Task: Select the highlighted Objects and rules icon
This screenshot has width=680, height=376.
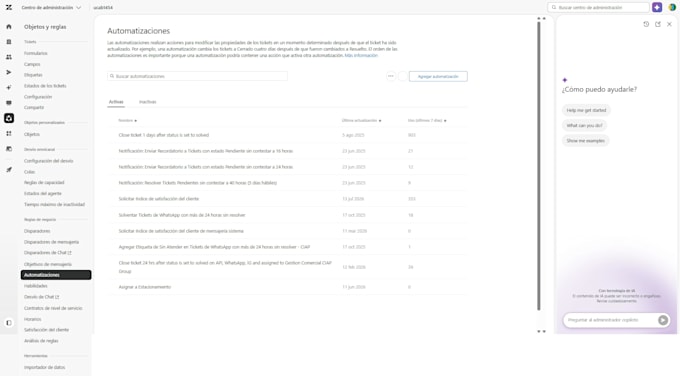Action: point(9,118)
